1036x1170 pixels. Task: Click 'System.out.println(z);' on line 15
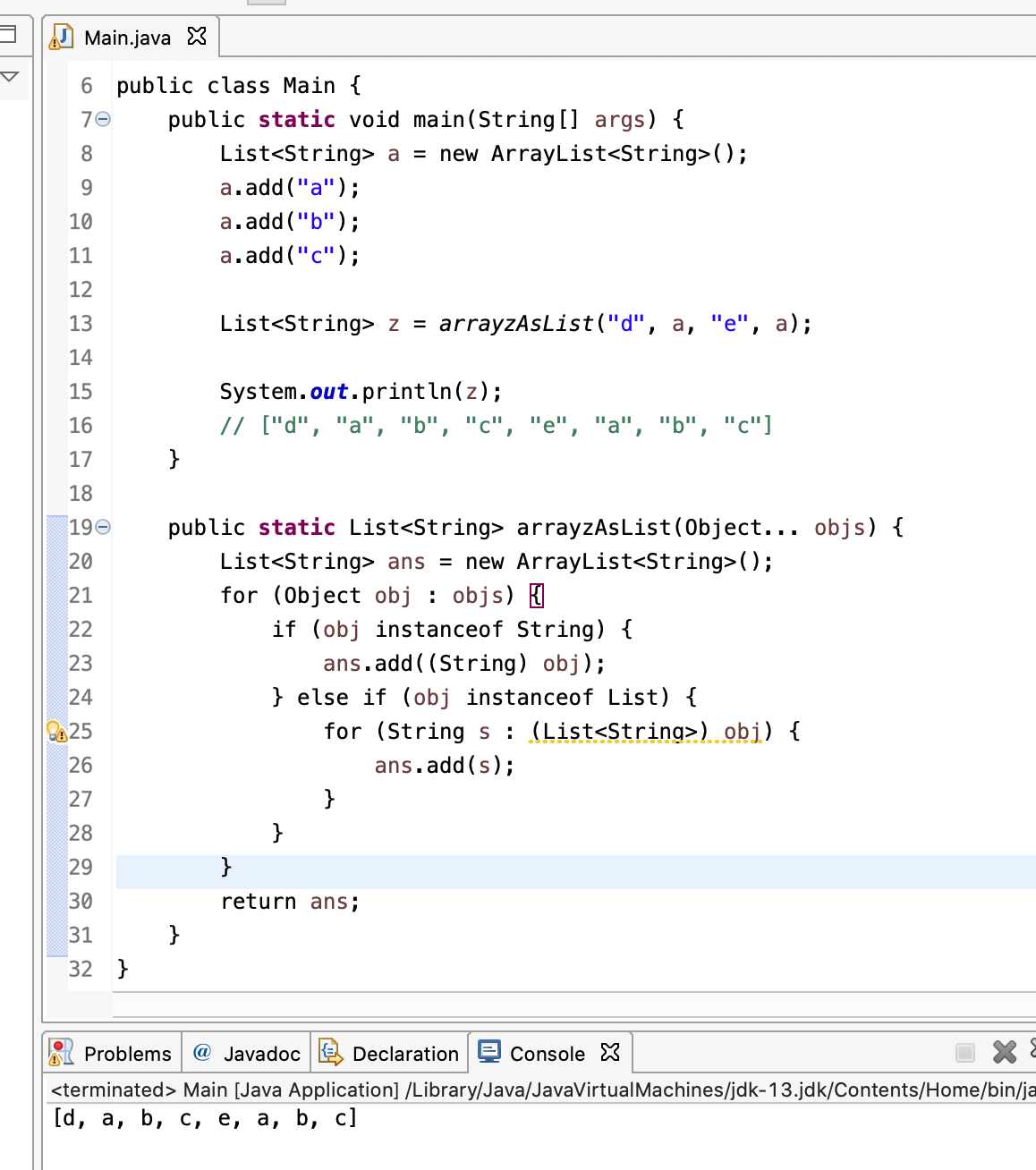pos(361,392)
